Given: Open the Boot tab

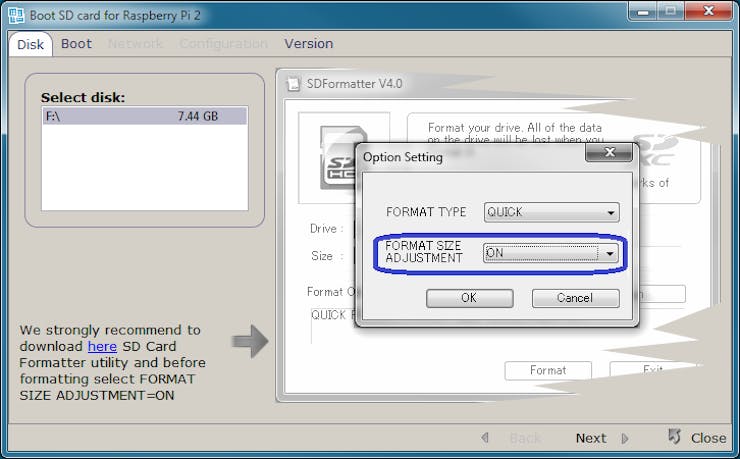Looking at the screenshot, I should [x=76, y=44].
